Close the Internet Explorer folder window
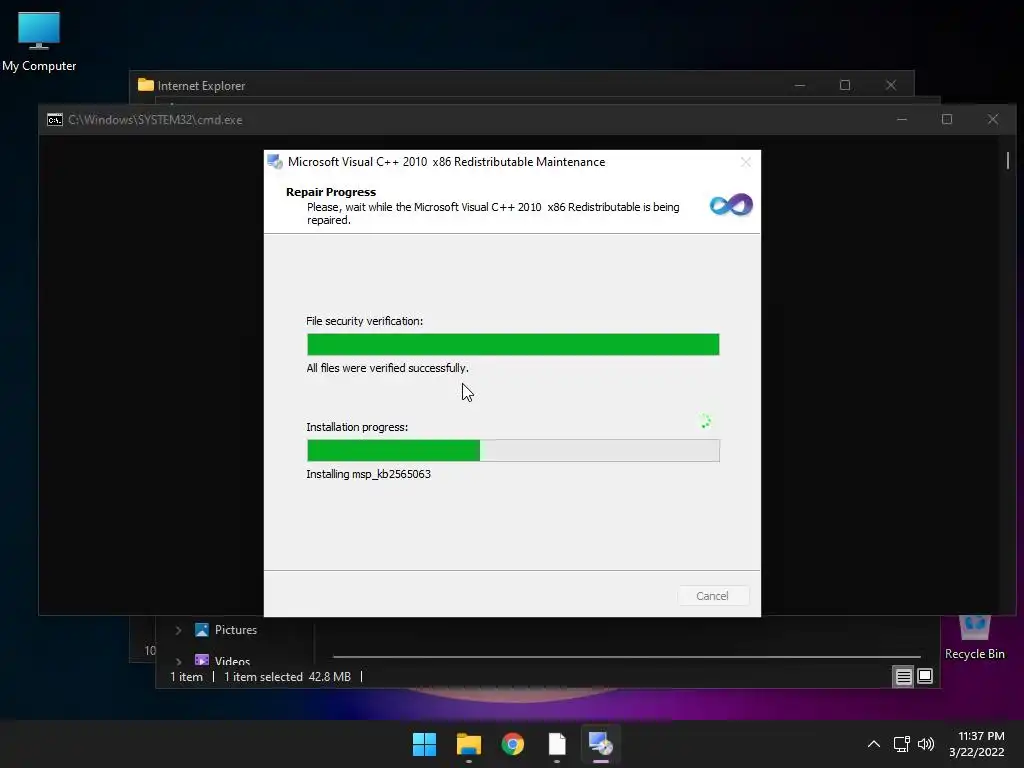The image size is (1024, 768). 891,85
